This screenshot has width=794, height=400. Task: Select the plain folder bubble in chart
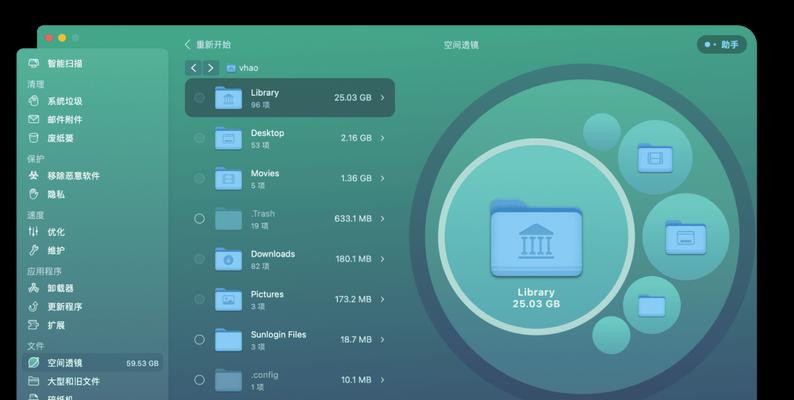pos(652,305)
